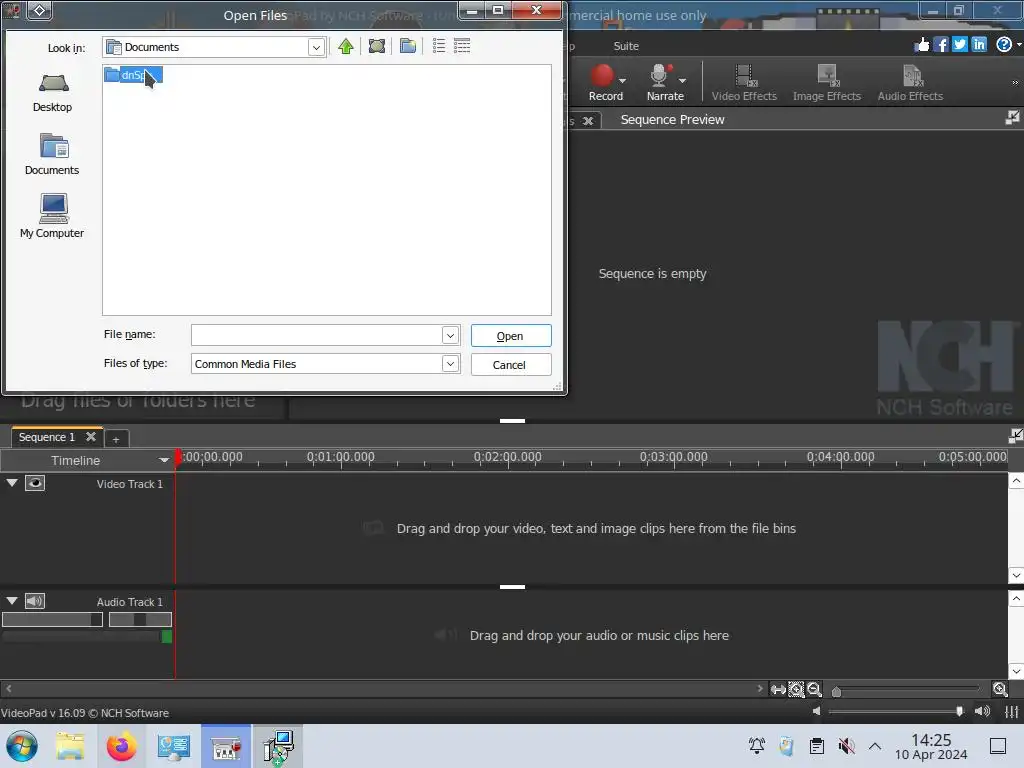Launch Firefox from the taskbar
The width and height of the screenshot is (1024, 768).
point(121,746)
